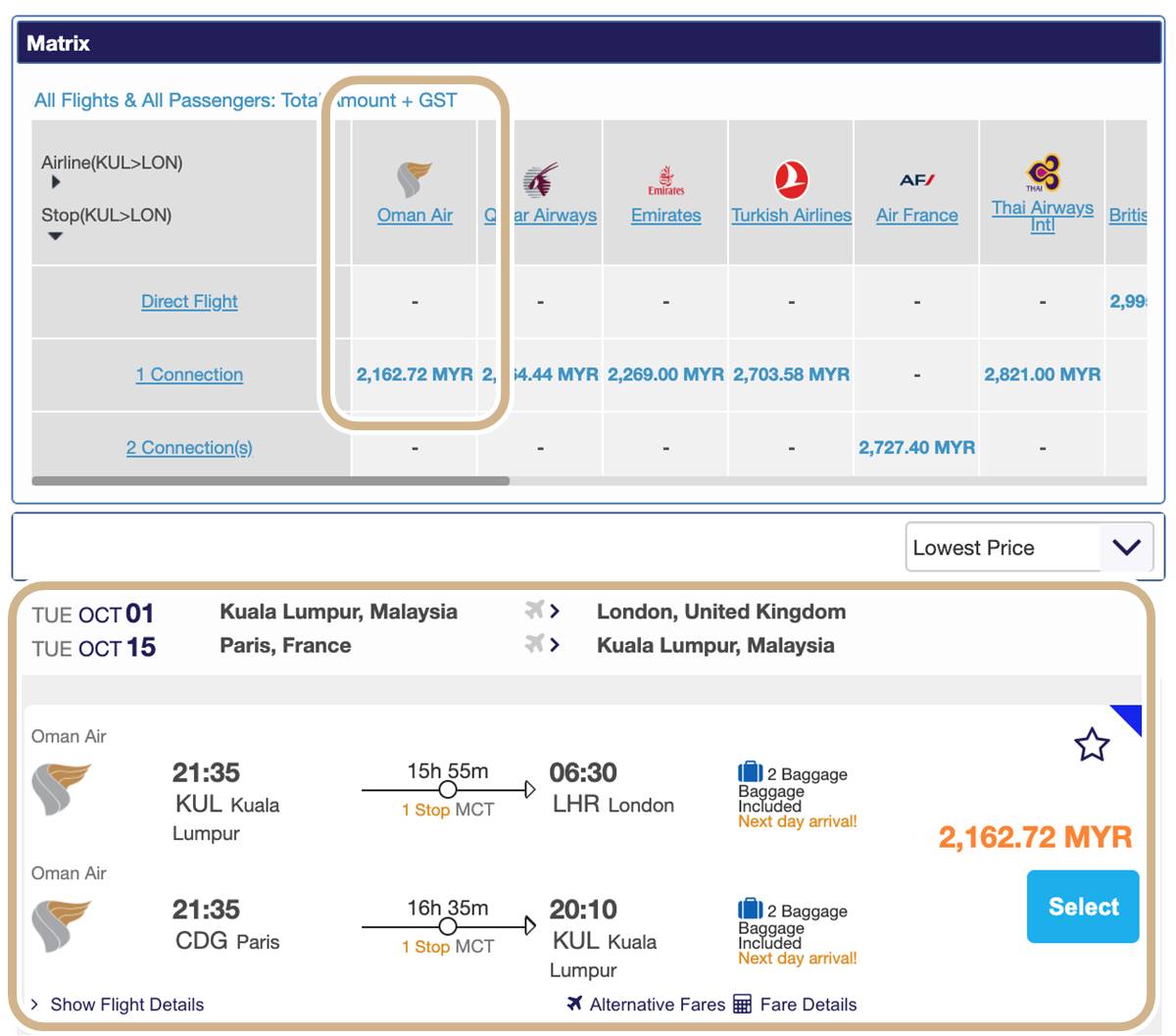1176x1036 pixels.
Task: Click the matrix horizontal scrollbar
Action: tap(270, 481)
